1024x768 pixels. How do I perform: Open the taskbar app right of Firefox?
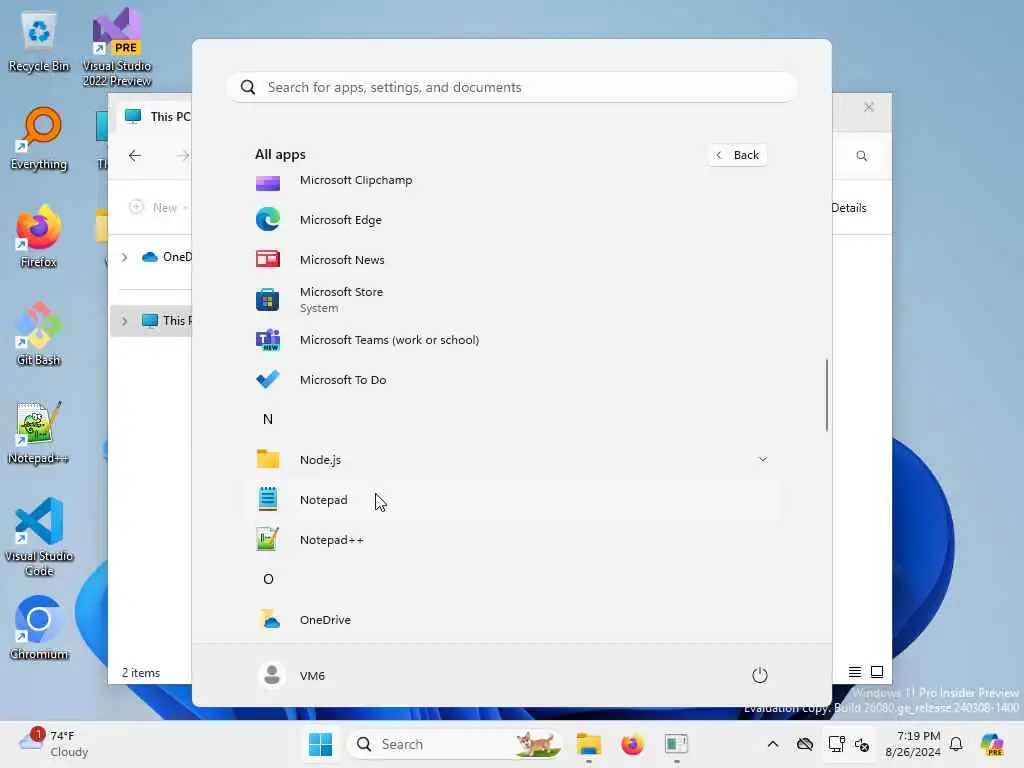click(676, 744)
